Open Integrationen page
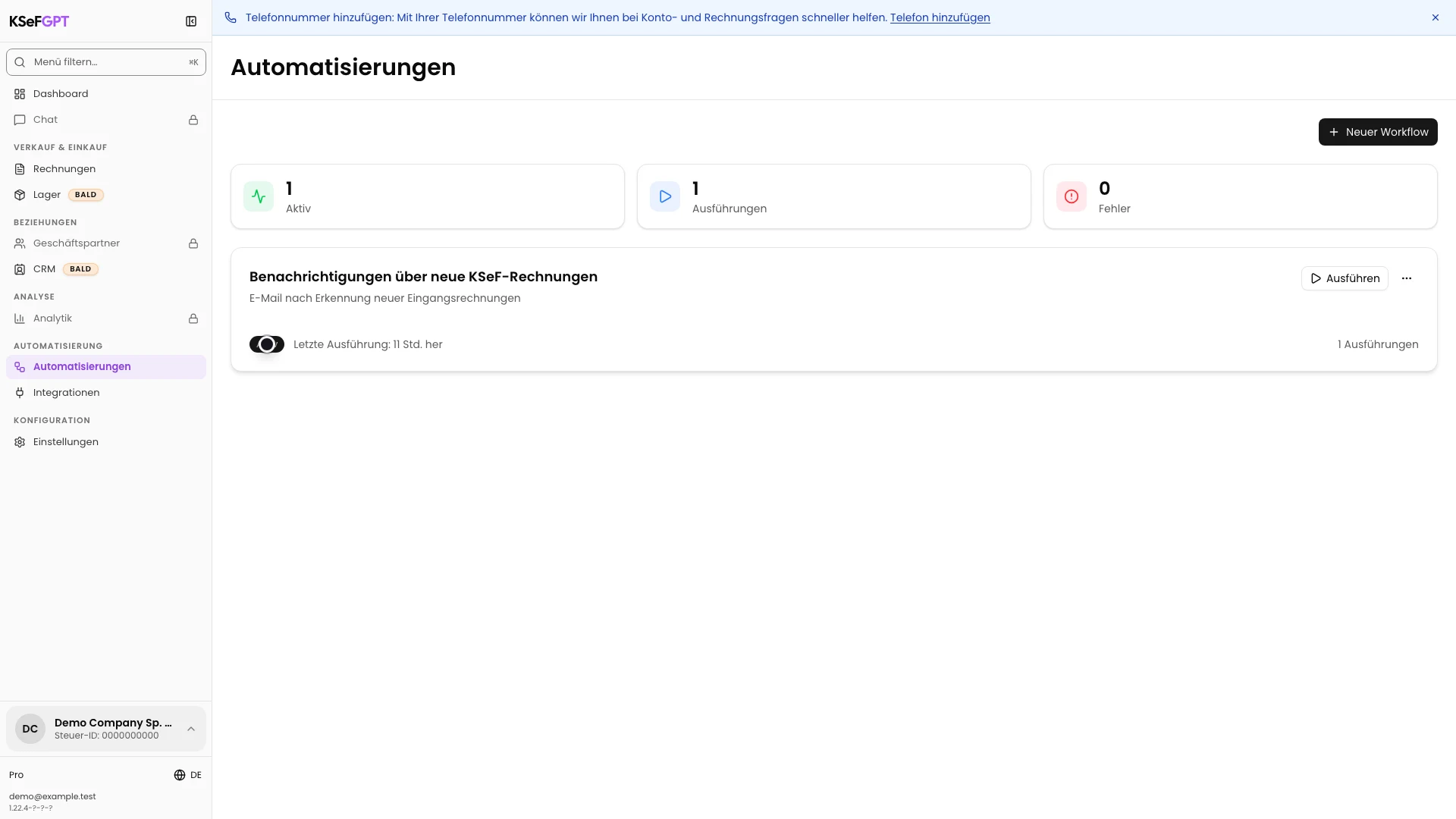1456x819 pixels. 106,393
